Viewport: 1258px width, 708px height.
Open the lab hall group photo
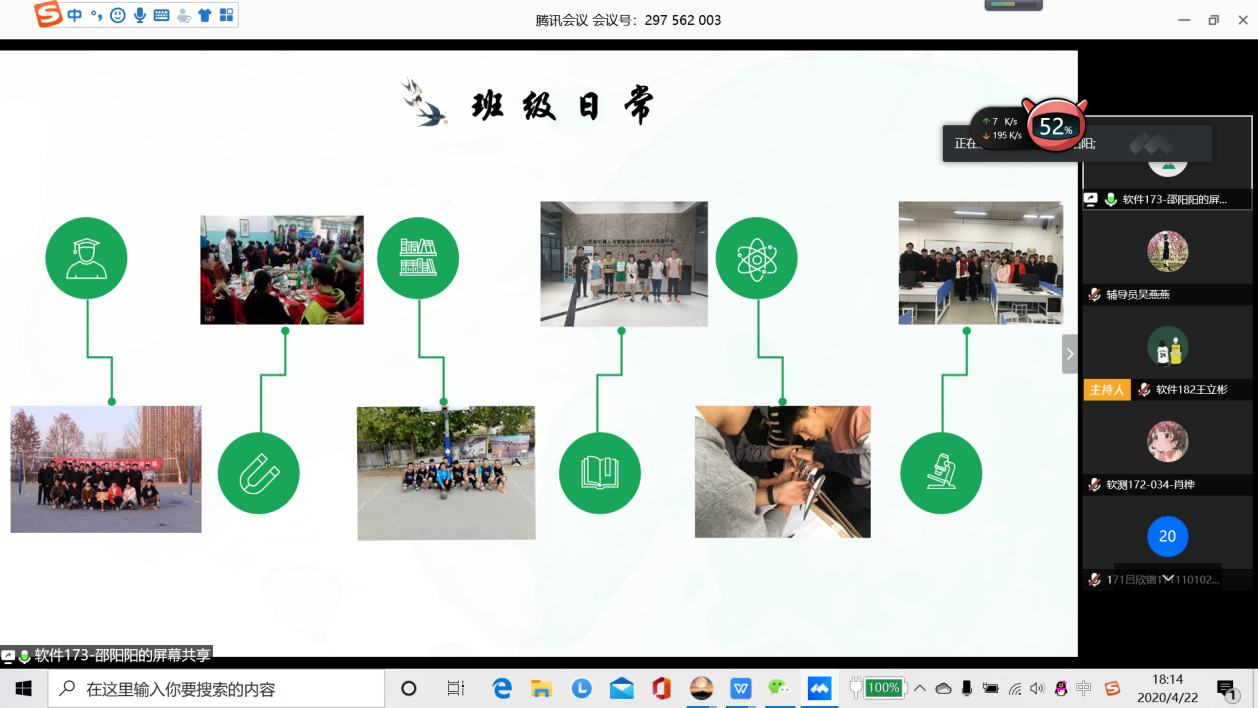pyautogui.click(x=624, y=264)
